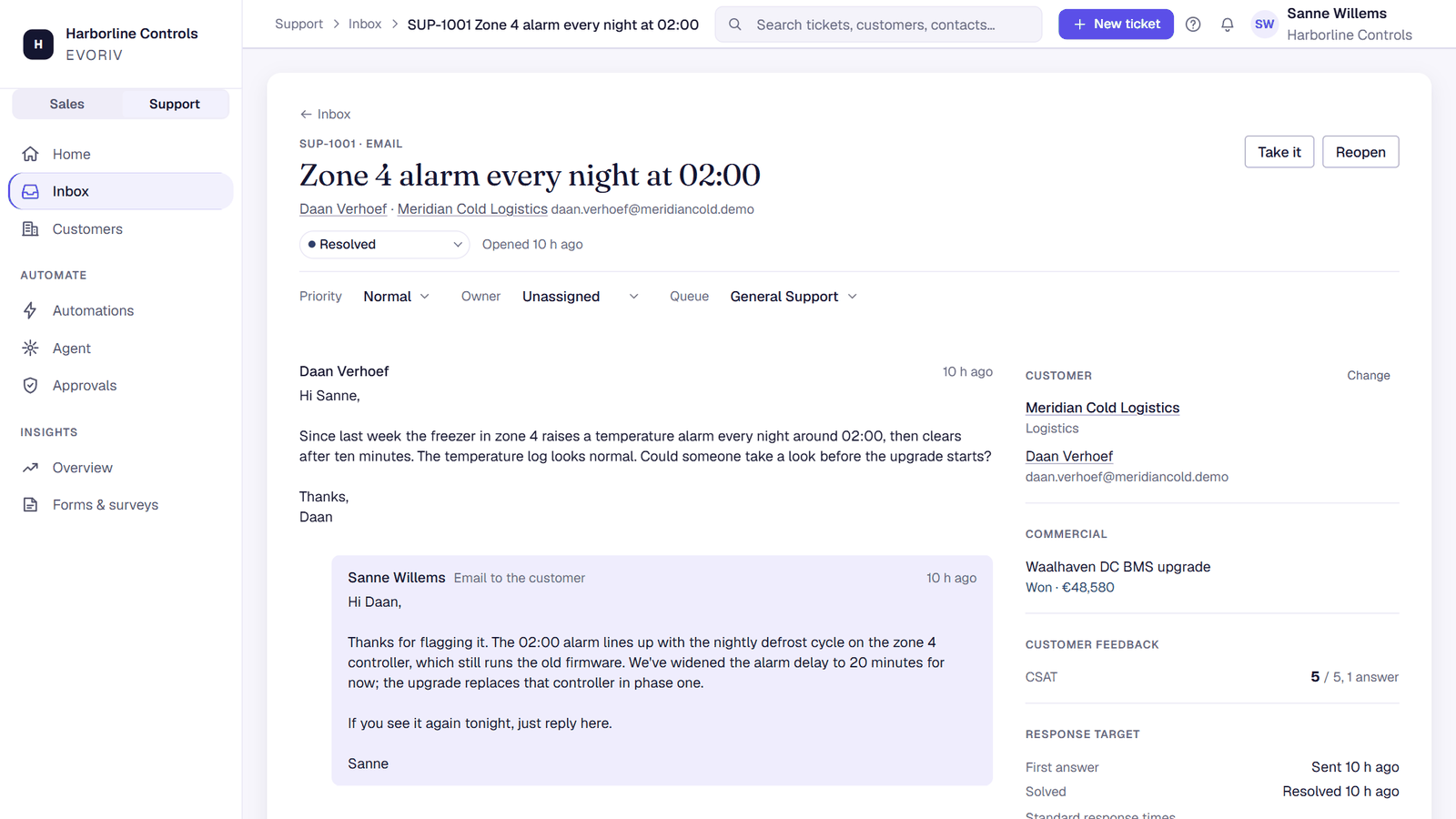
Task: Click the CSAT score 5 / 5 value
Action: 1354,677
